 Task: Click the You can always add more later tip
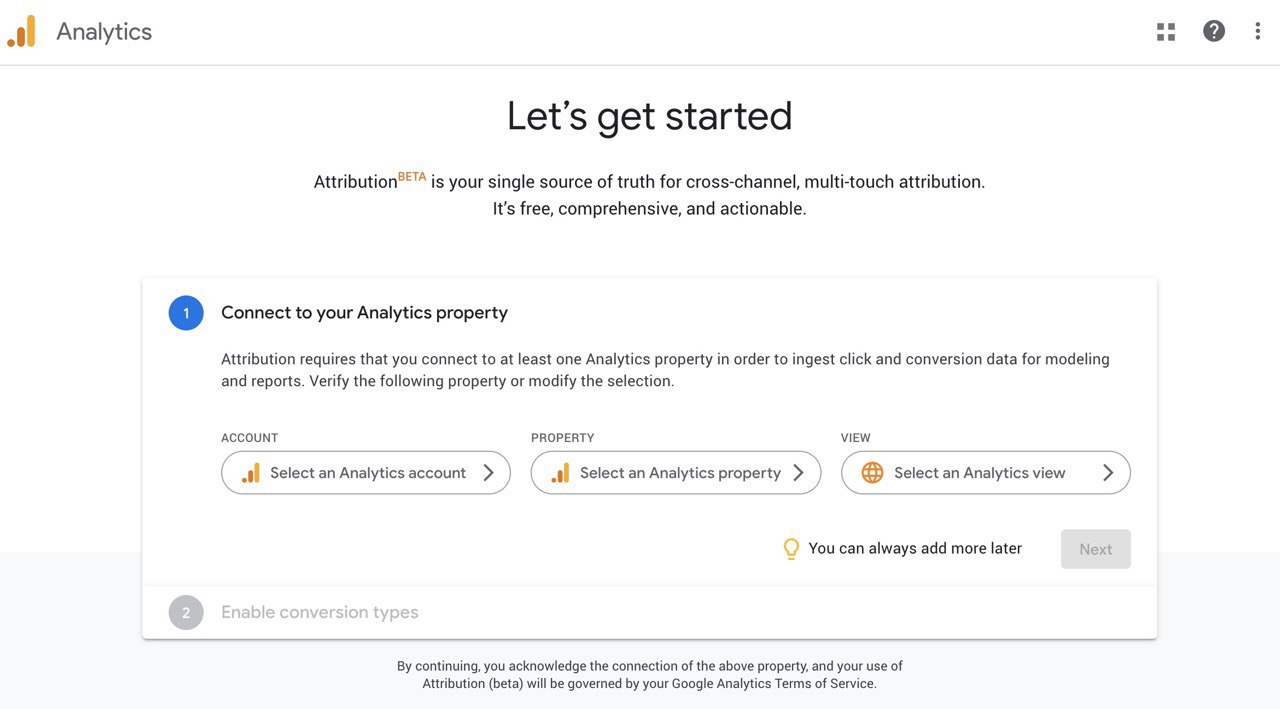pos(915,548)
